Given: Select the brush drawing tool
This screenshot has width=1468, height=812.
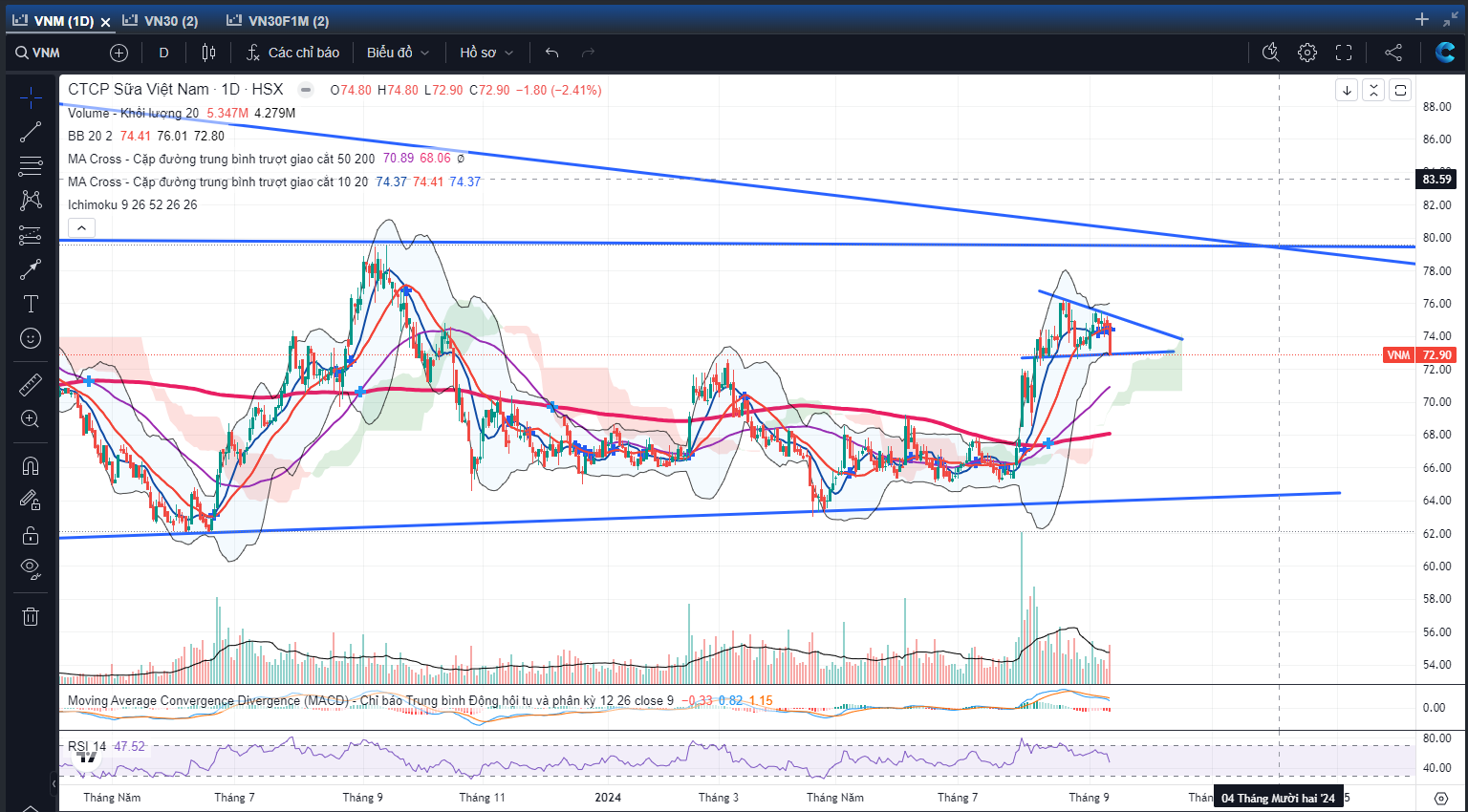Looking at the screenshot, I should tap(31, 269).
